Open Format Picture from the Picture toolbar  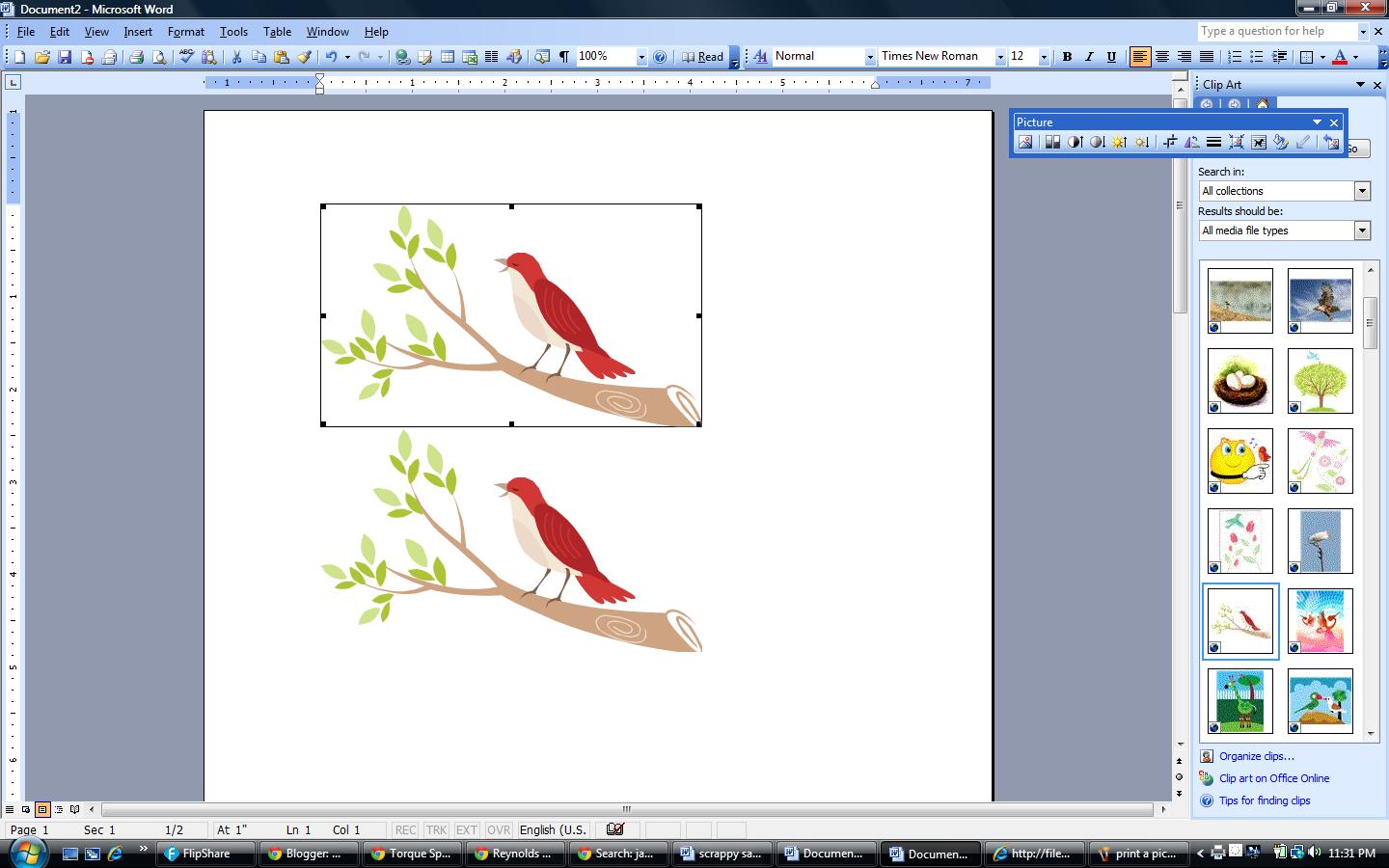pos(1281,142)
